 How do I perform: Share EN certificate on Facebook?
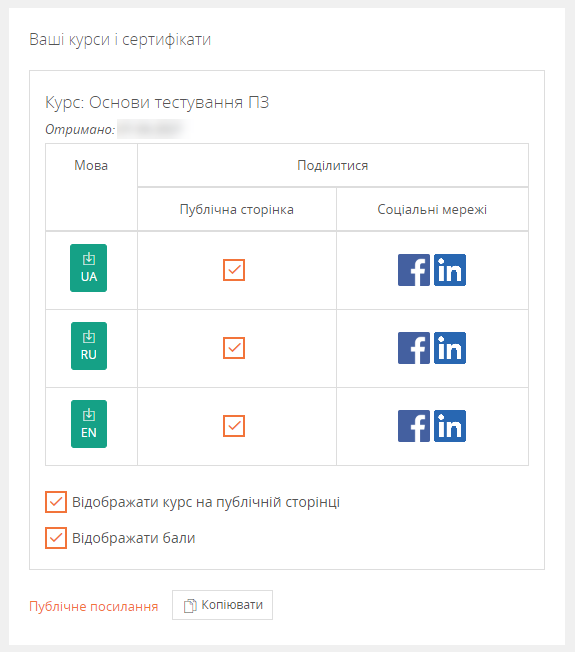point(414,426)
